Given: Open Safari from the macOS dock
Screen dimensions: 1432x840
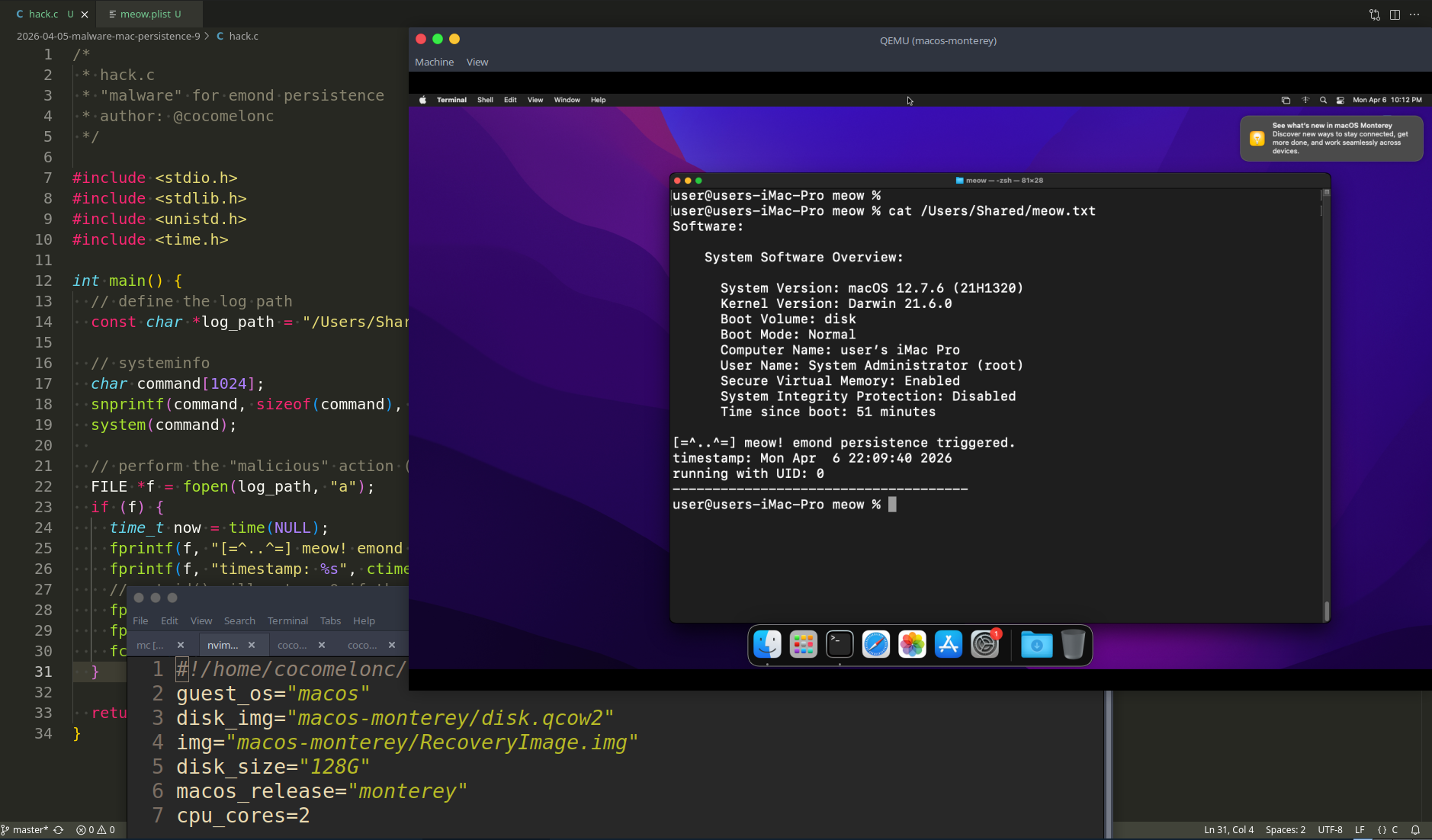Looking at the screenshot, I should [875, 645].
